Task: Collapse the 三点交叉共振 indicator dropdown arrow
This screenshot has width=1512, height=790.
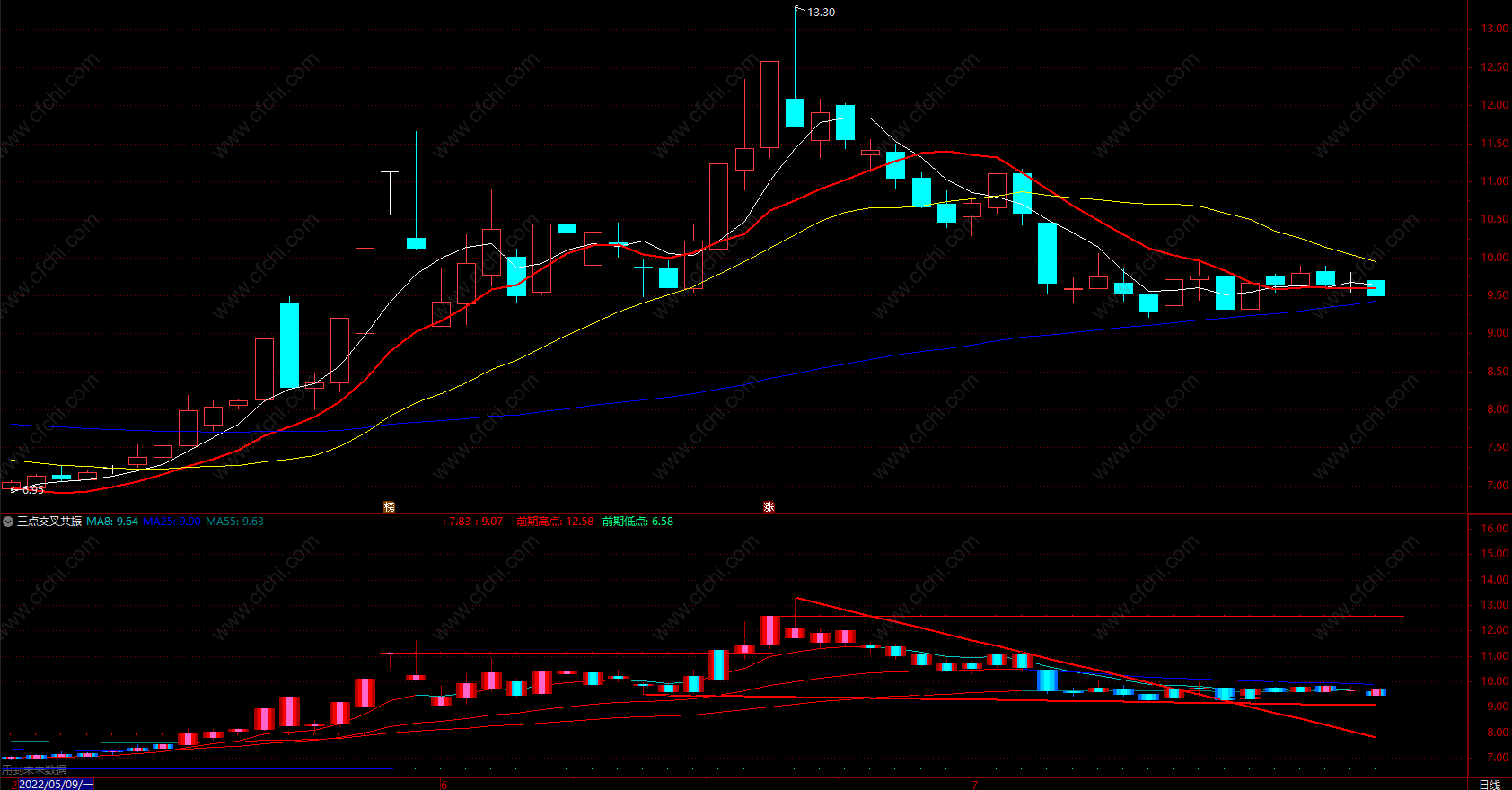Action: click(8, 522)
